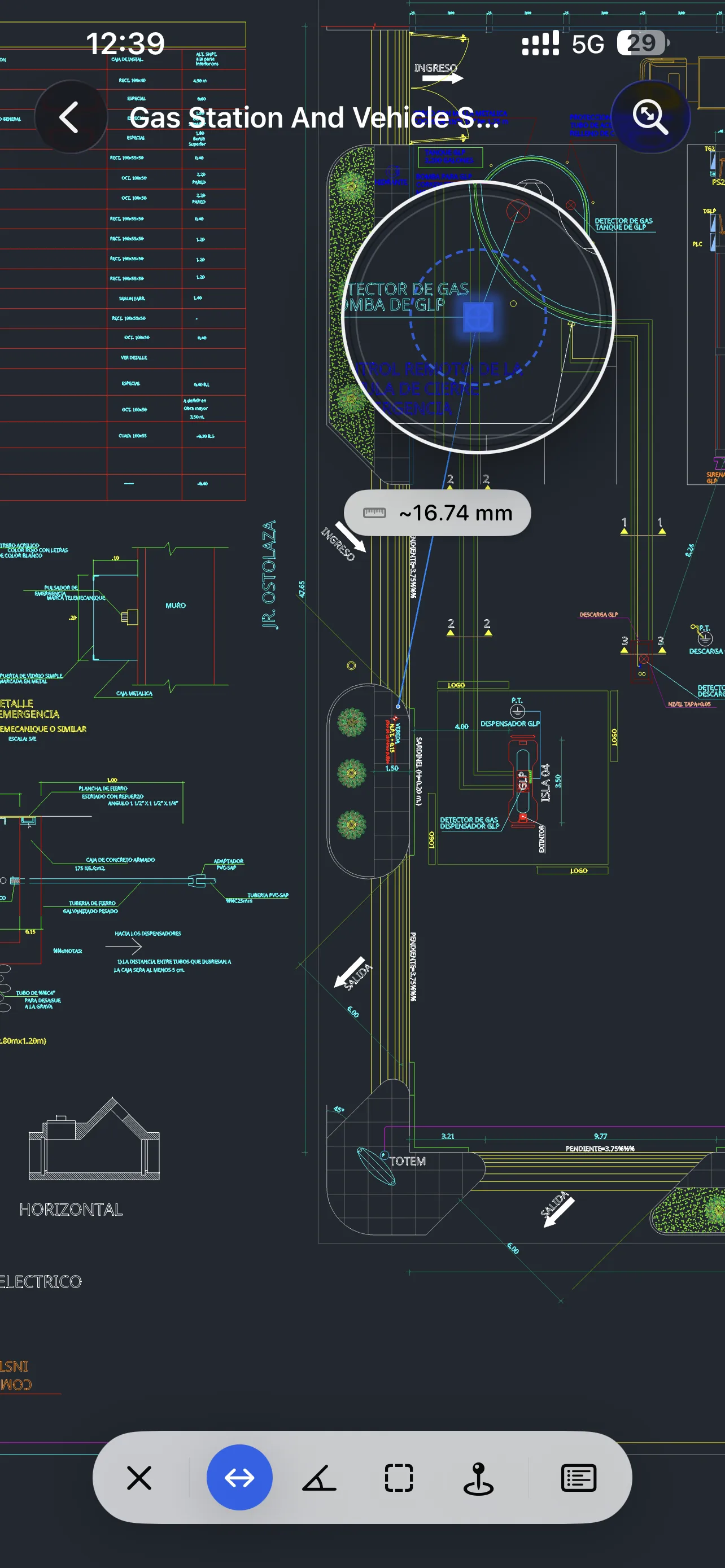725x1568 pixels.
Task: Tap the ISLA 04 label
Action: pyautogui.click(x=545, y=782)
